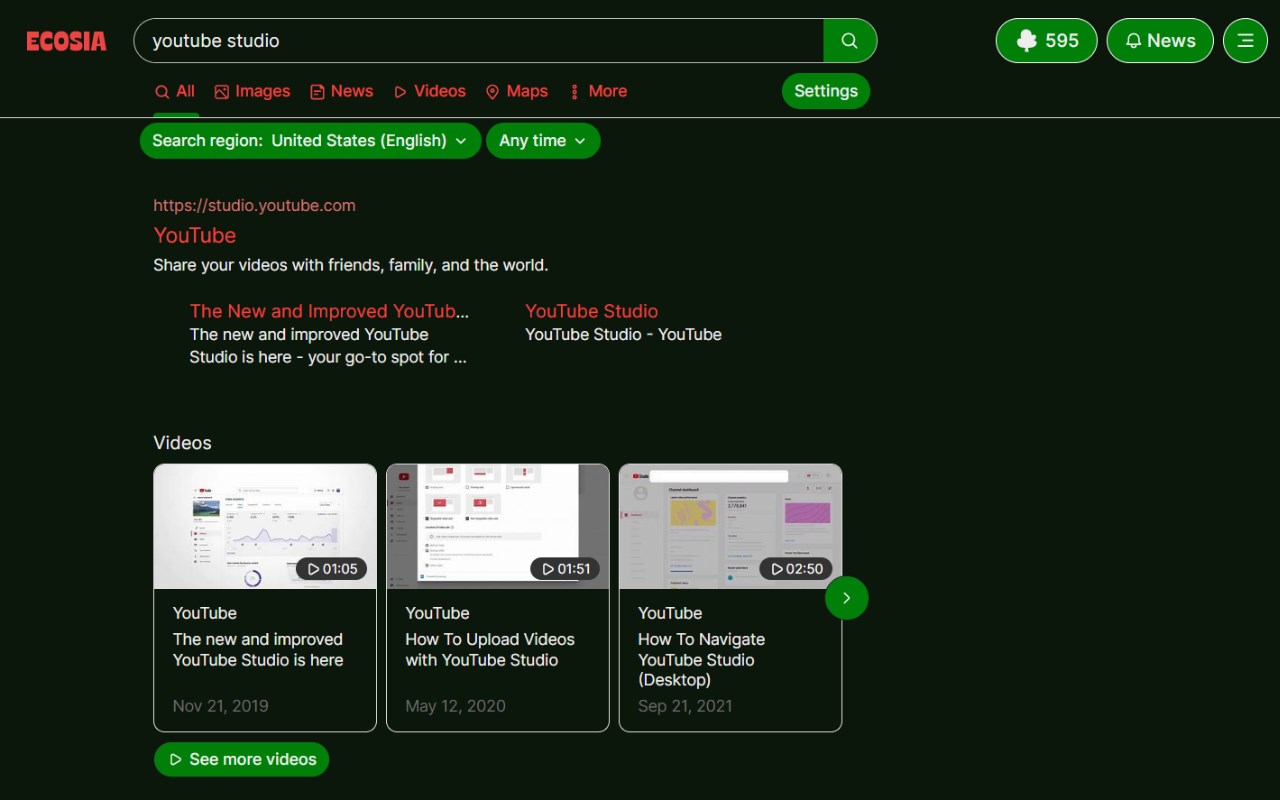The image size is (1280, 800).
Task: Expand the Any time filter dropdown
Action: [x=543, y=141]
